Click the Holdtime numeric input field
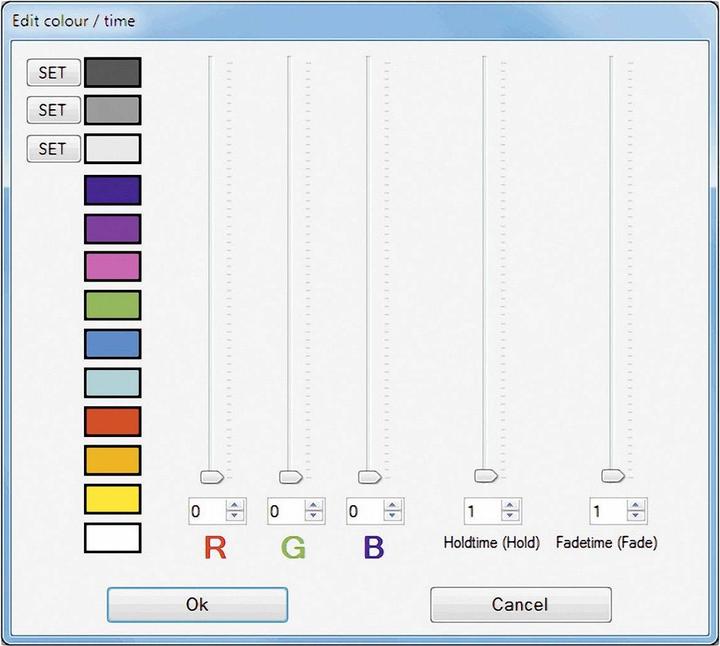The image size is (720, 646). pos(481,512)
